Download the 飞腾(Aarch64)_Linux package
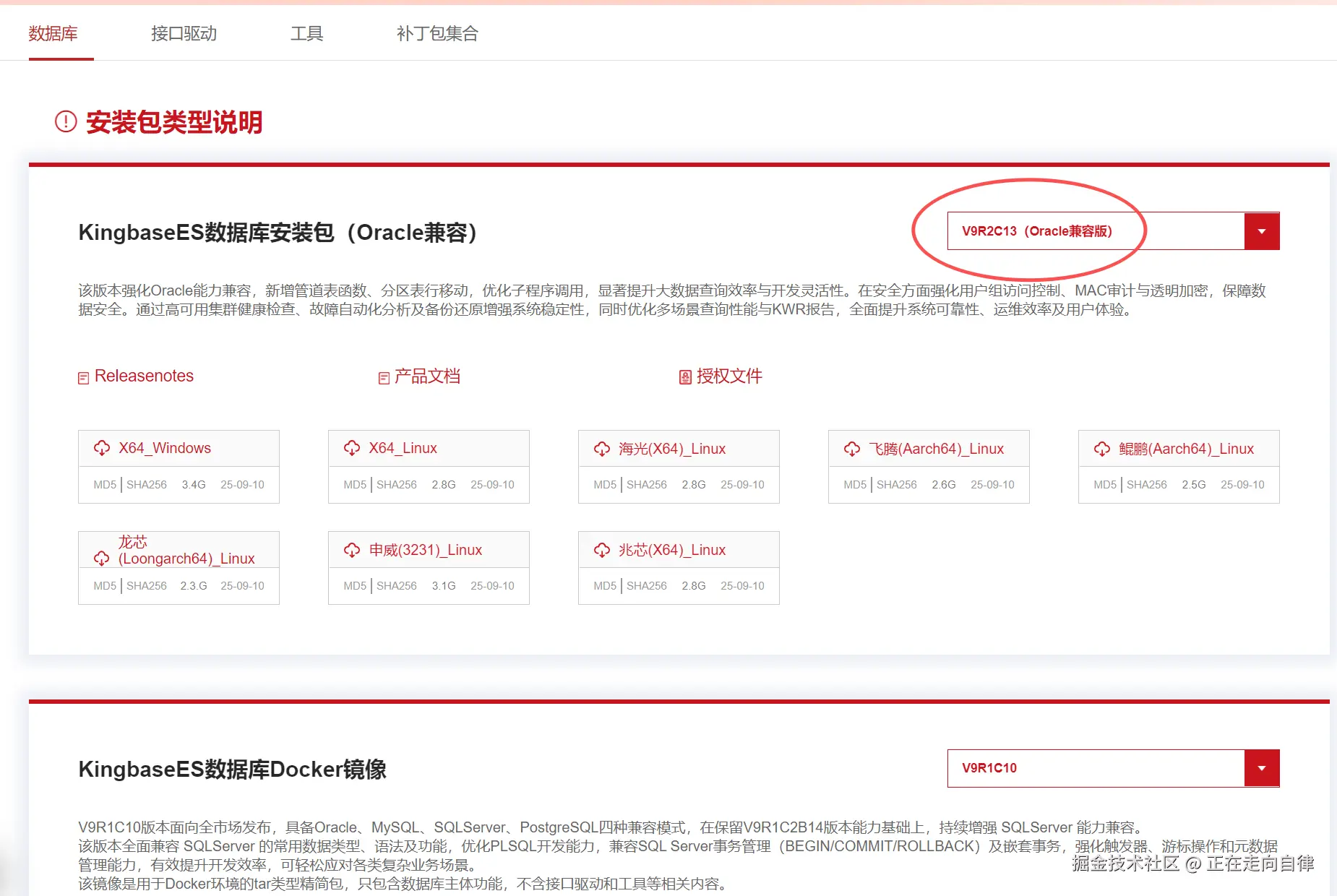The image size is (1337, 896). tap(937, 449)
